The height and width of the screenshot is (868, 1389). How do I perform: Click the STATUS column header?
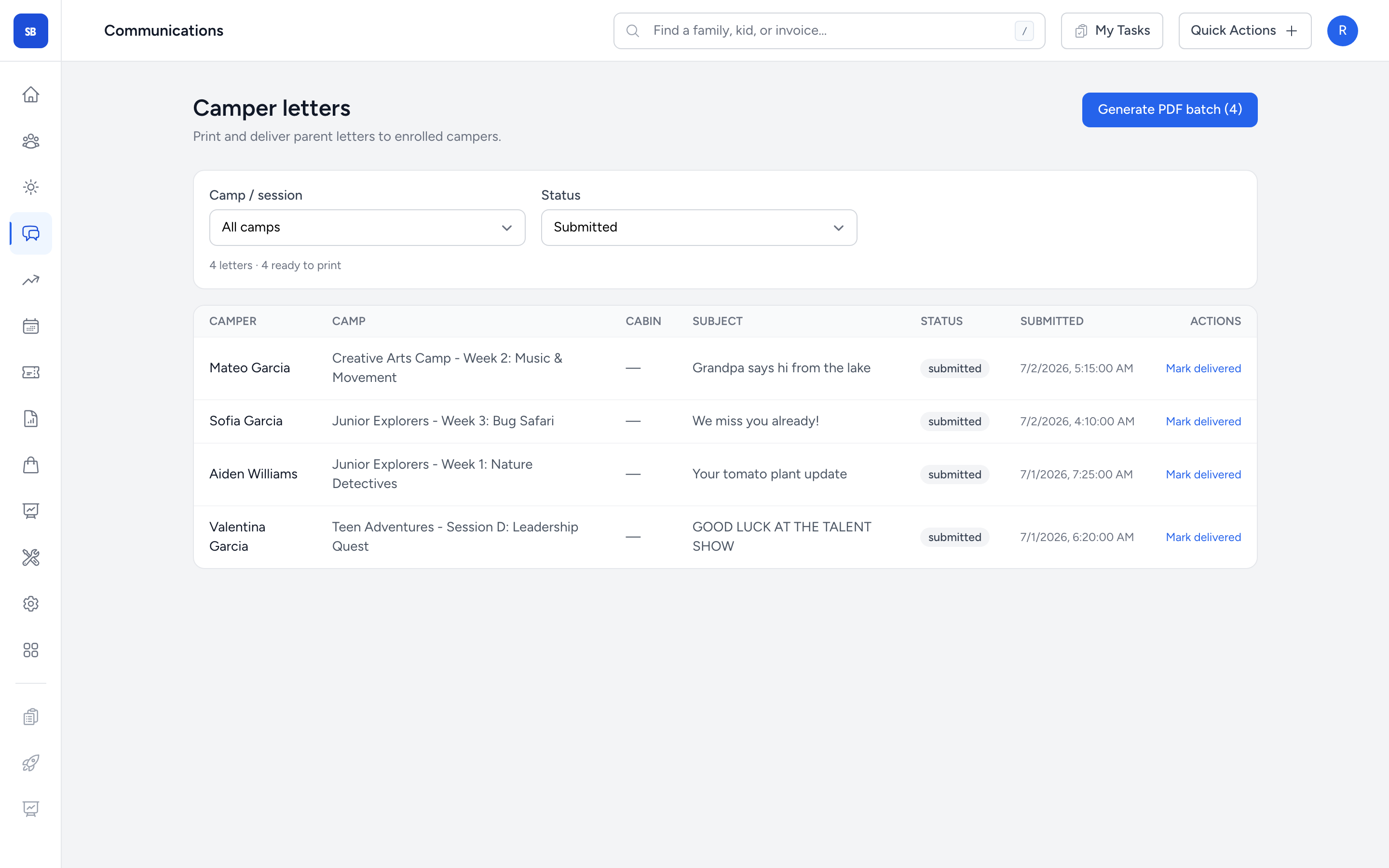[x=941, y=322]
